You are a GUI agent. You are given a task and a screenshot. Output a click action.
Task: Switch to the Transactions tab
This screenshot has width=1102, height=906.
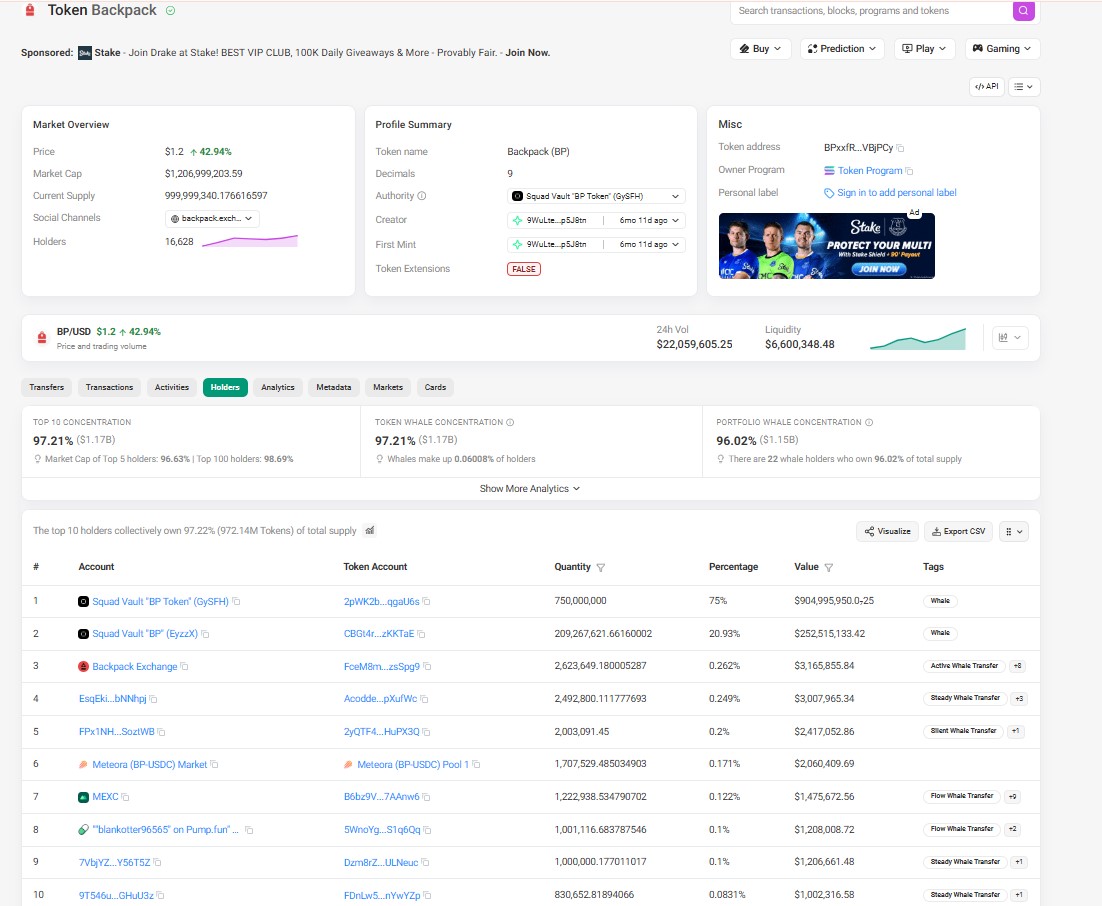pyautogui.click(x=109, y=387)
